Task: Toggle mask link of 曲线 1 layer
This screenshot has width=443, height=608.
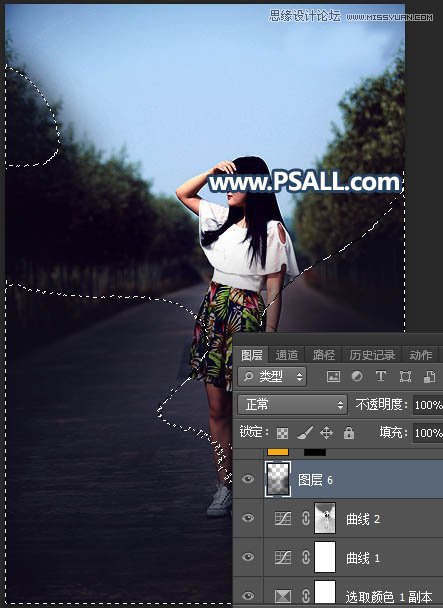Action: point(306,557)
